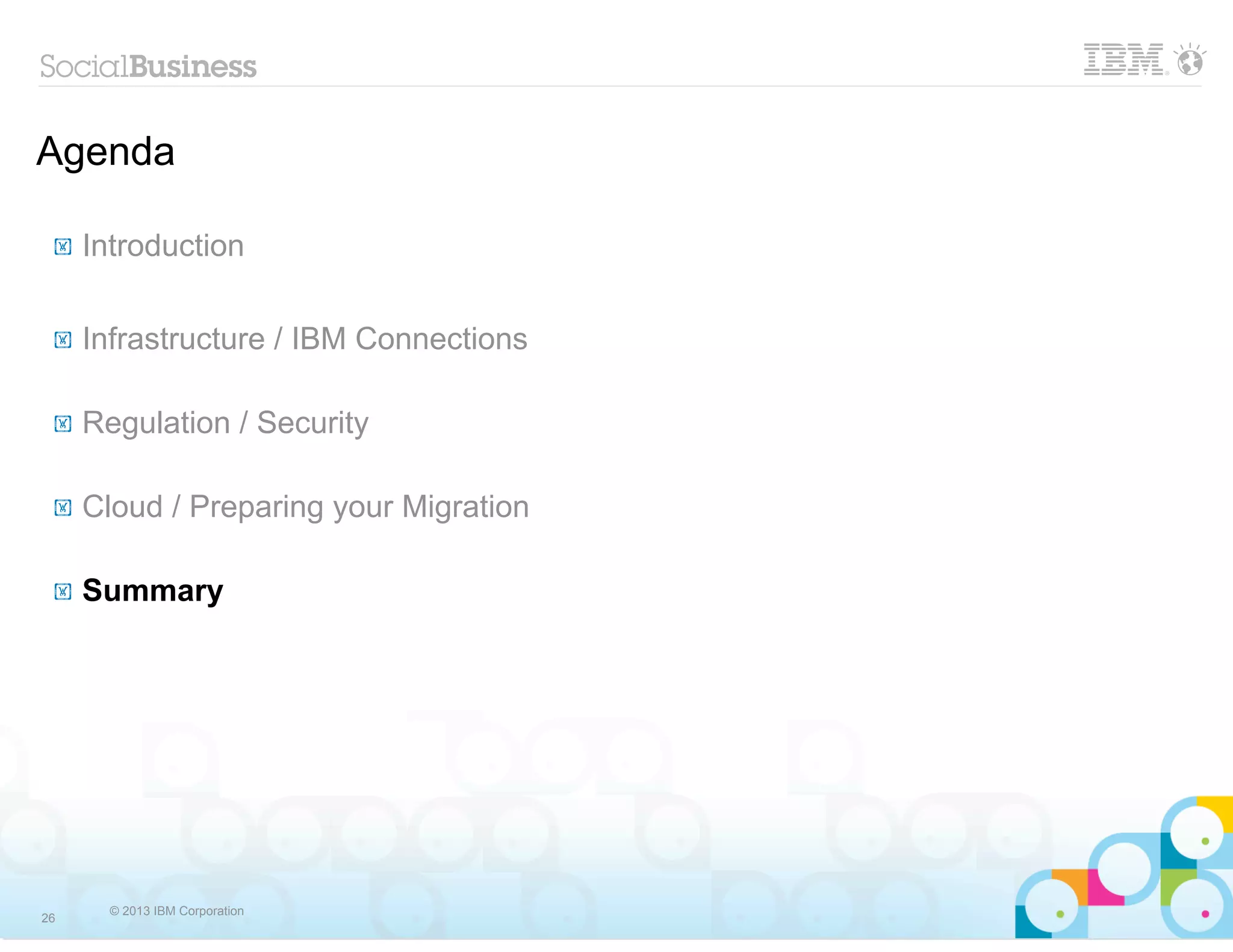Select the Regulation / Security item

click(x=225, y=423)
